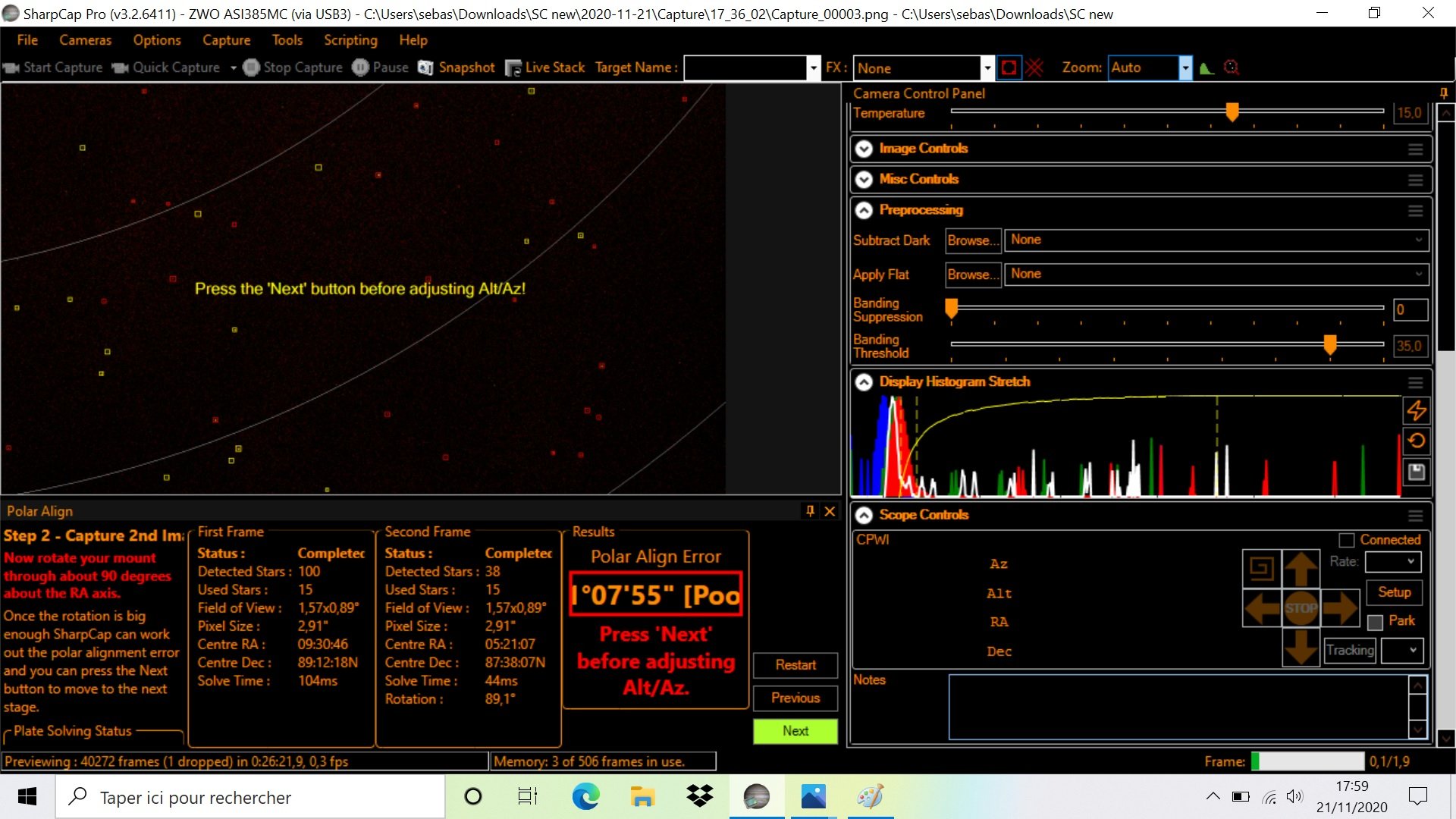Move the scope left with left arrow
Viewport: 1456px width, 819px height.
1262,608
